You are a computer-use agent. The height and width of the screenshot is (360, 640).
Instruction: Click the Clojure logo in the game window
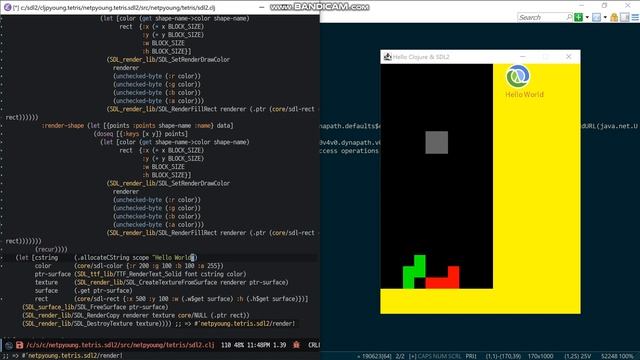pos(518,76)
